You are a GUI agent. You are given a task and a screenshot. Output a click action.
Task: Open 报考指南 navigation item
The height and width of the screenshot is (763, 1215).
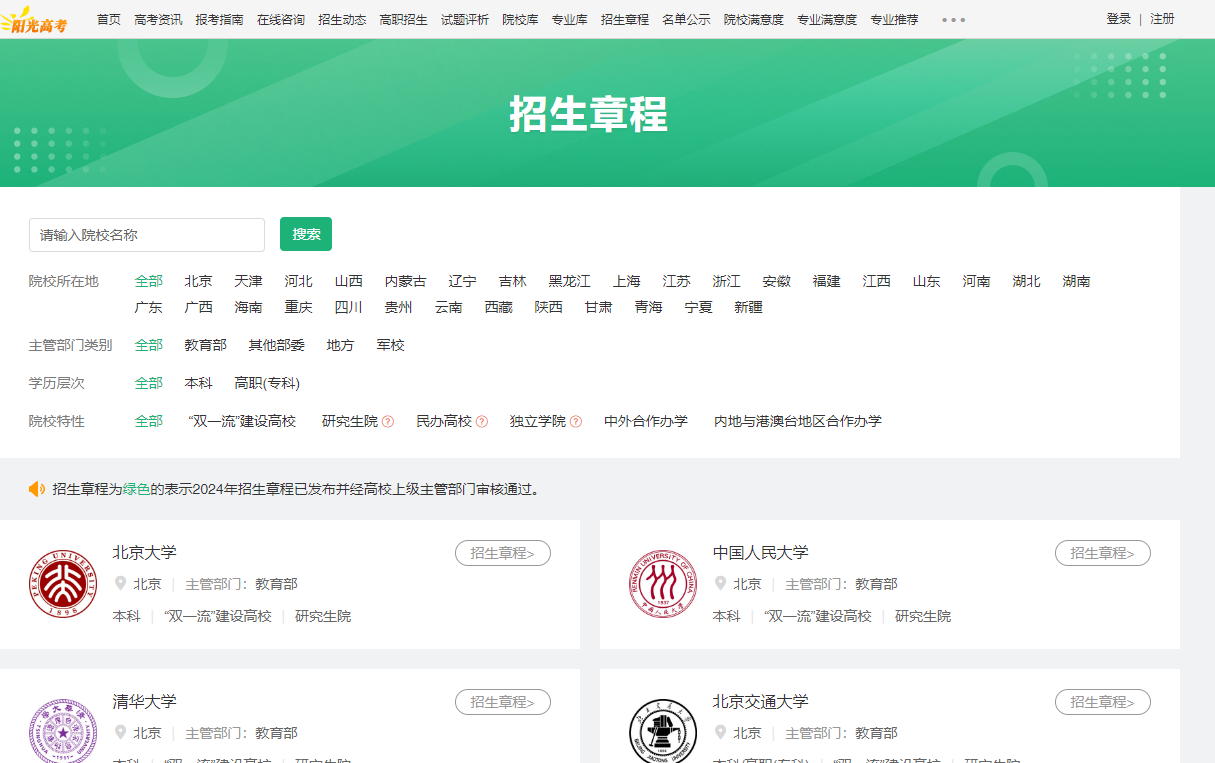219,20
